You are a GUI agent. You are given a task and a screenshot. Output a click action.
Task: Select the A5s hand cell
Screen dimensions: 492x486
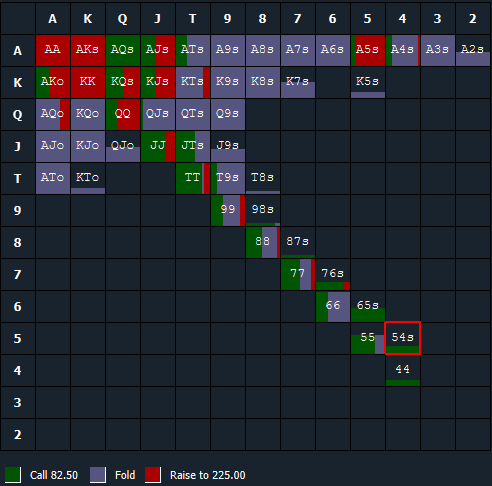(368, 50)
